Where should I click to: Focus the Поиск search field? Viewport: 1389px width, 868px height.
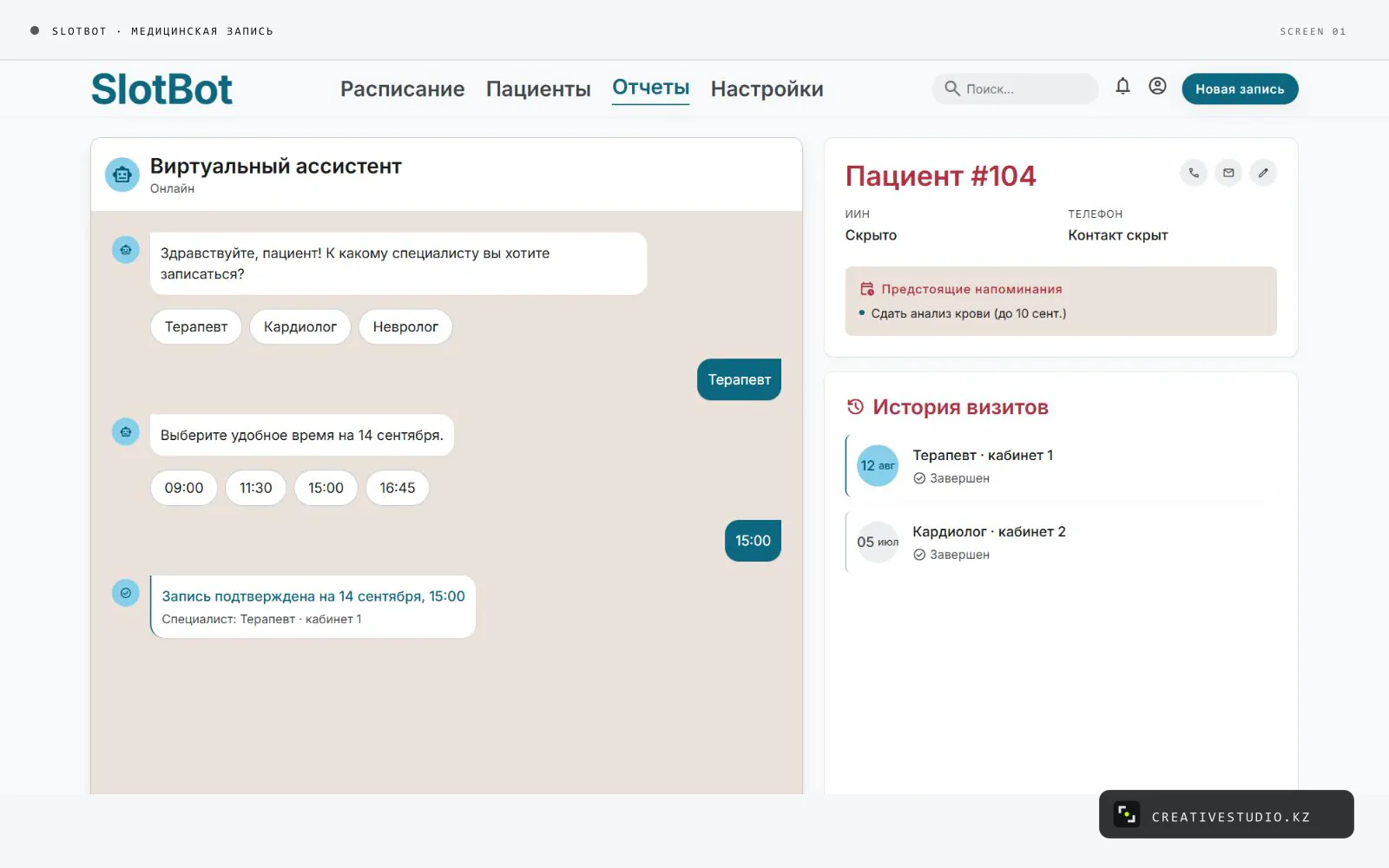pos(1015,89)
